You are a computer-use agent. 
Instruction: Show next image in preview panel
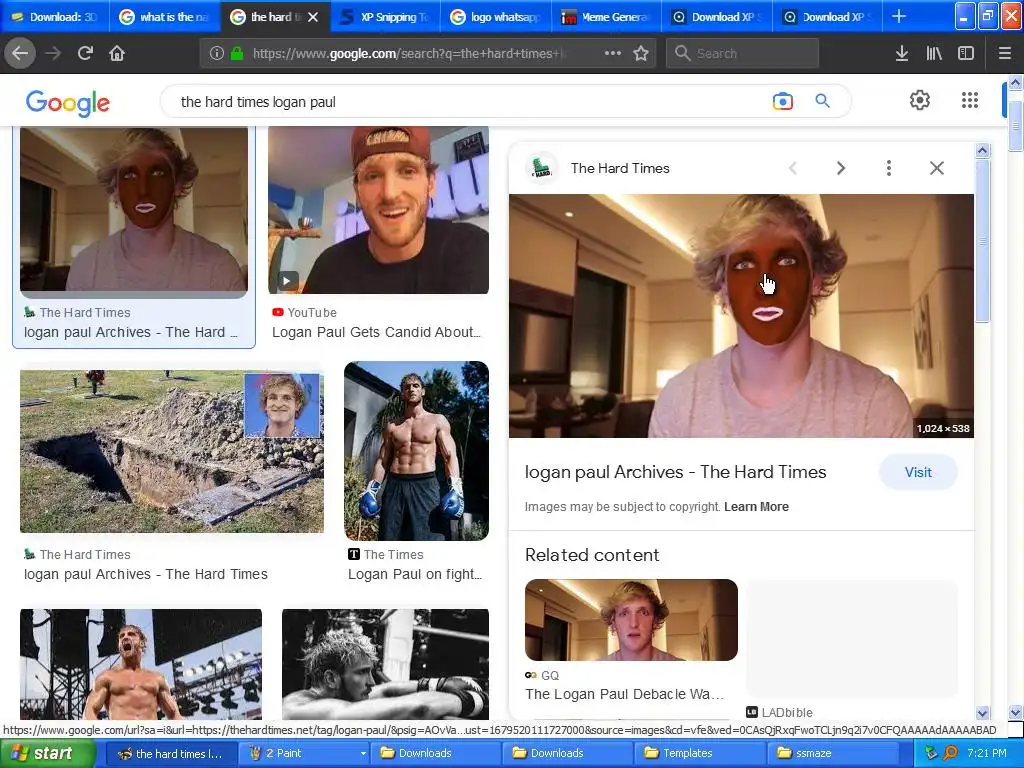(841, 168)
